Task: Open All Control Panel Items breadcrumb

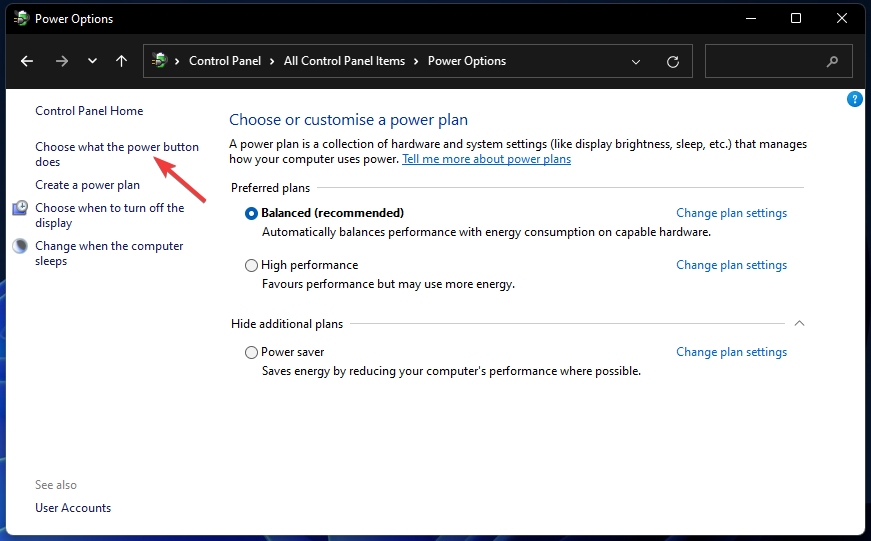Action: click(344, 61)
